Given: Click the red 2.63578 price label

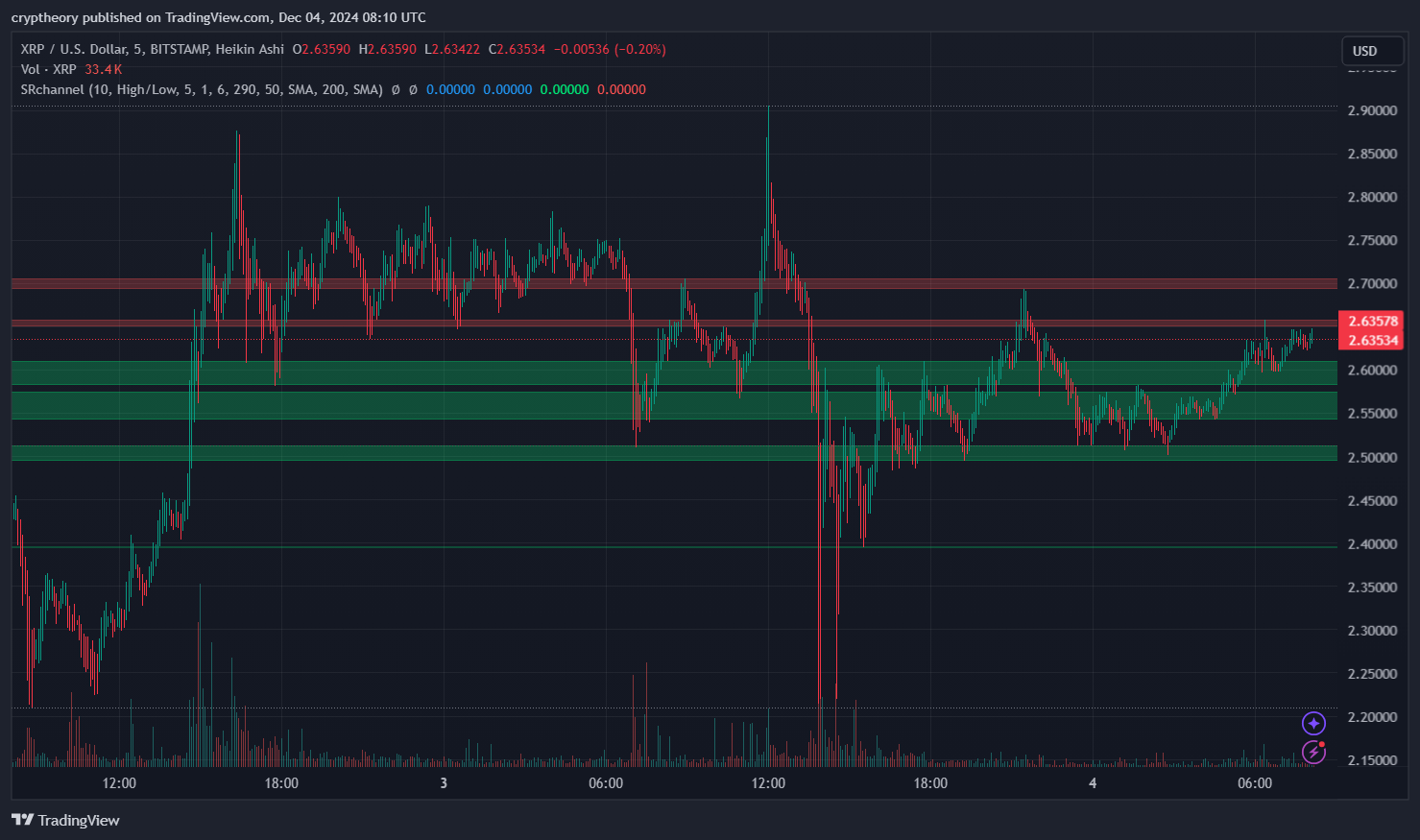Looking at the screenshot, I should click(x=1372, y=322).
